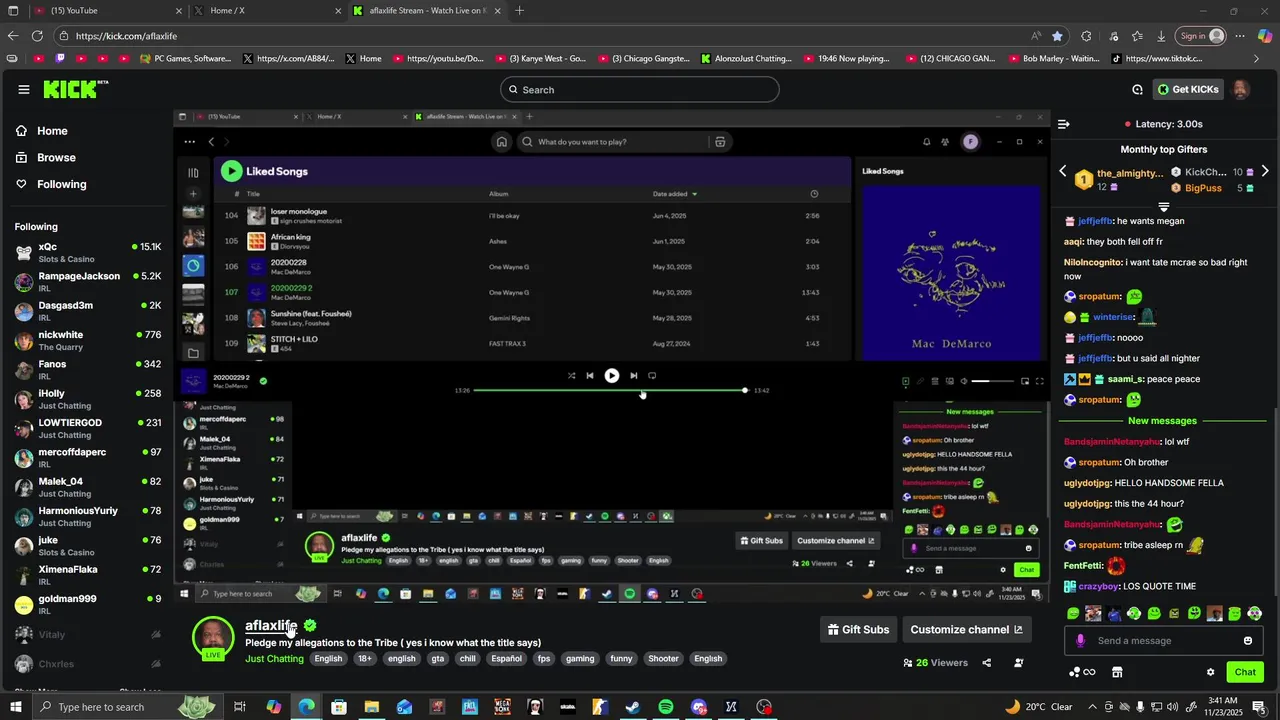Collapse the chat panel with arrow icon
This screenshot has width=1280, height=720.
click(x=1063, y=124)
